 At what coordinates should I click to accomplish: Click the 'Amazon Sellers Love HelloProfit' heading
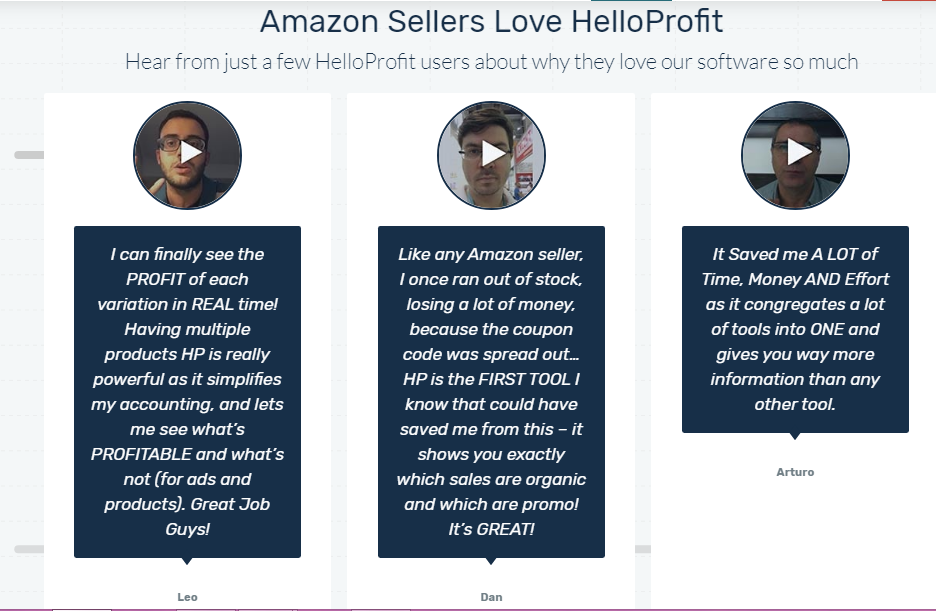coord(491,21)
